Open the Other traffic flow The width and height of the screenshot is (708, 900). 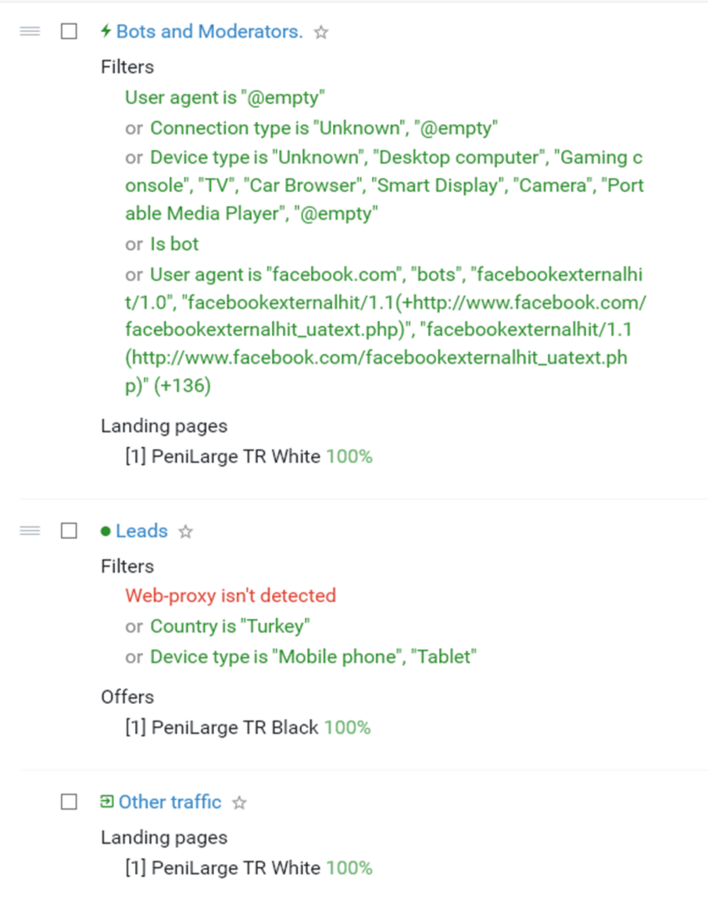[170, 802]
